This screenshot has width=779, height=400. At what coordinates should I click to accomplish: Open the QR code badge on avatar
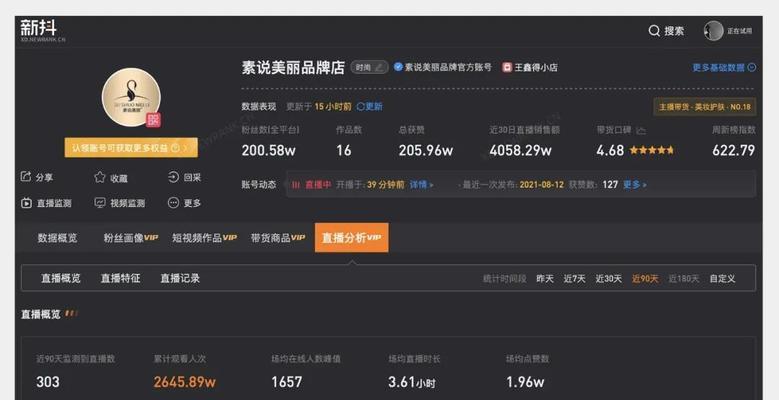[153, 120]
